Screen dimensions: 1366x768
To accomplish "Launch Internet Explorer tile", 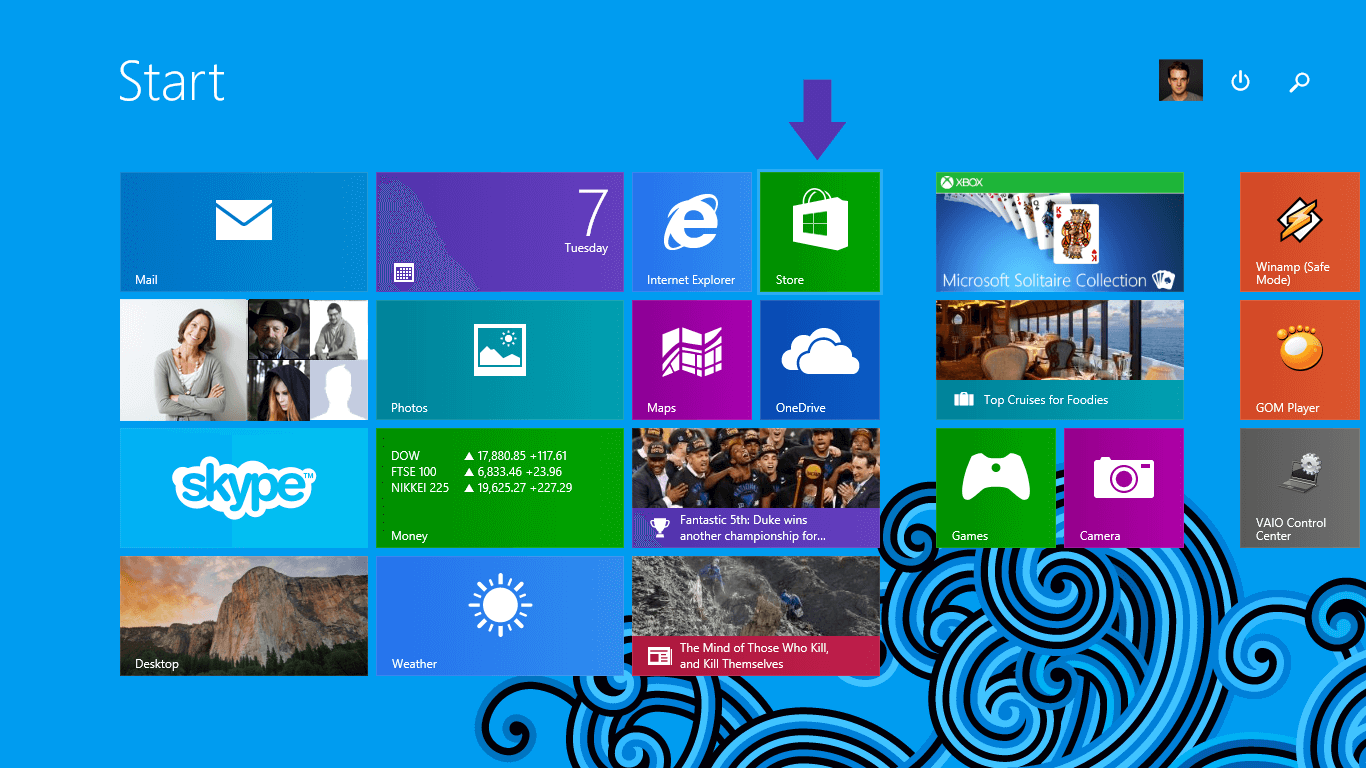I will (x=692, y=232).
